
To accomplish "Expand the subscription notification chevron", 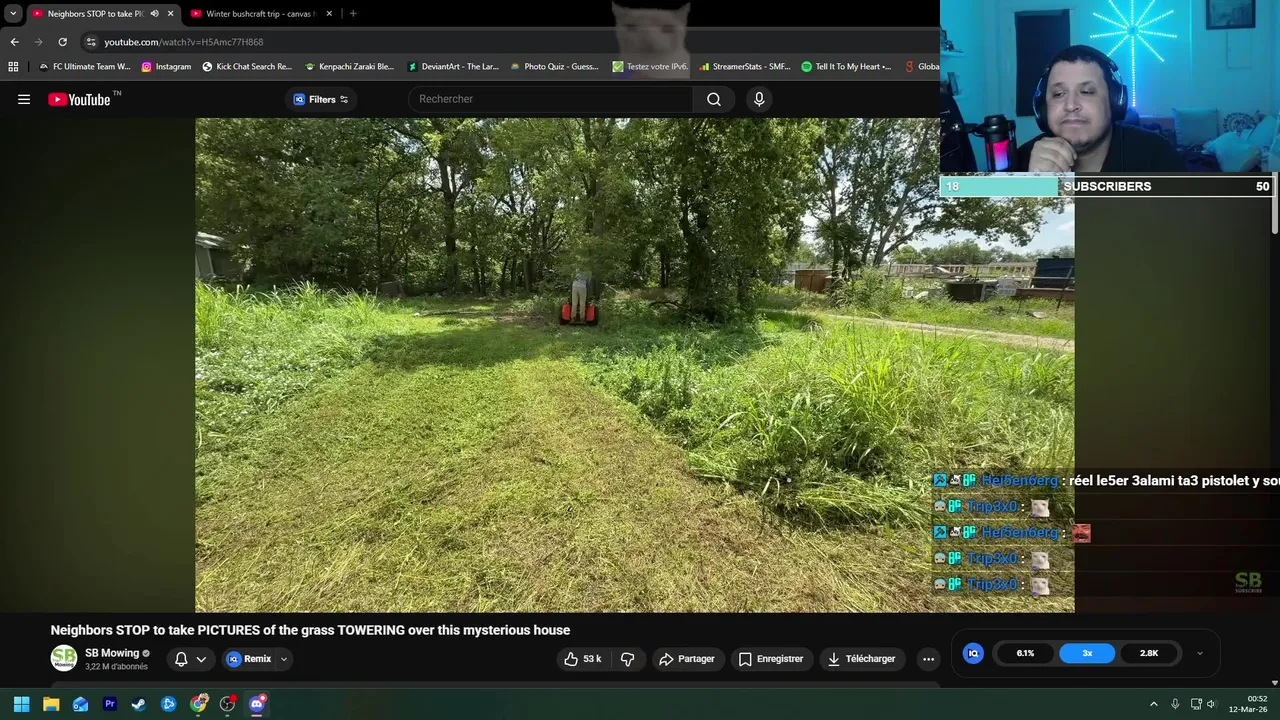I will (201, 659).
